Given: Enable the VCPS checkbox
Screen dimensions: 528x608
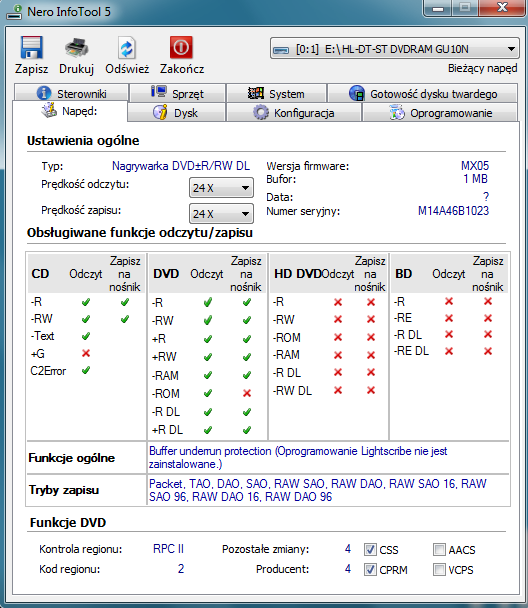Looking at the screenshot, I should point(439,570).
